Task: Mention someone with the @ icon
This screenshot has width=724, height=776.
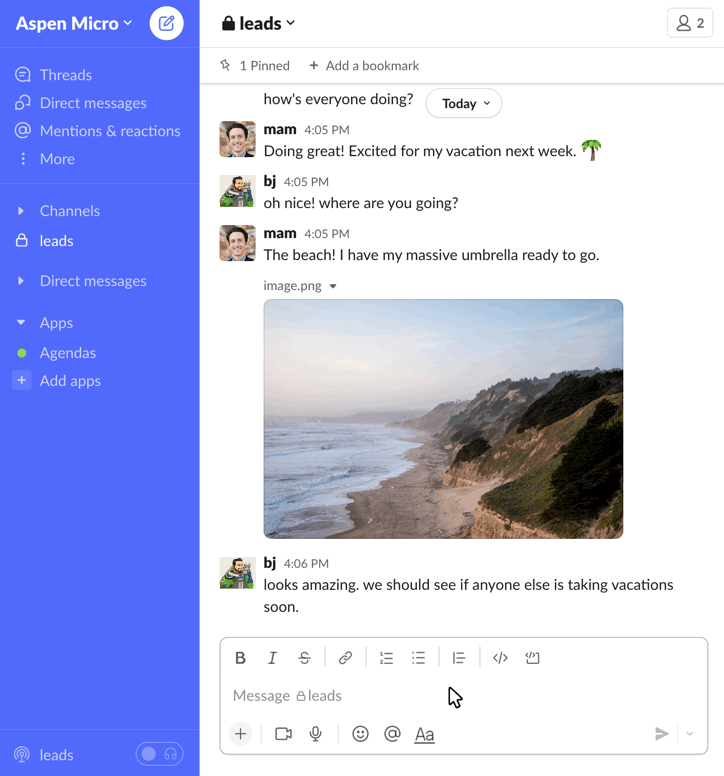Action: 392,733
